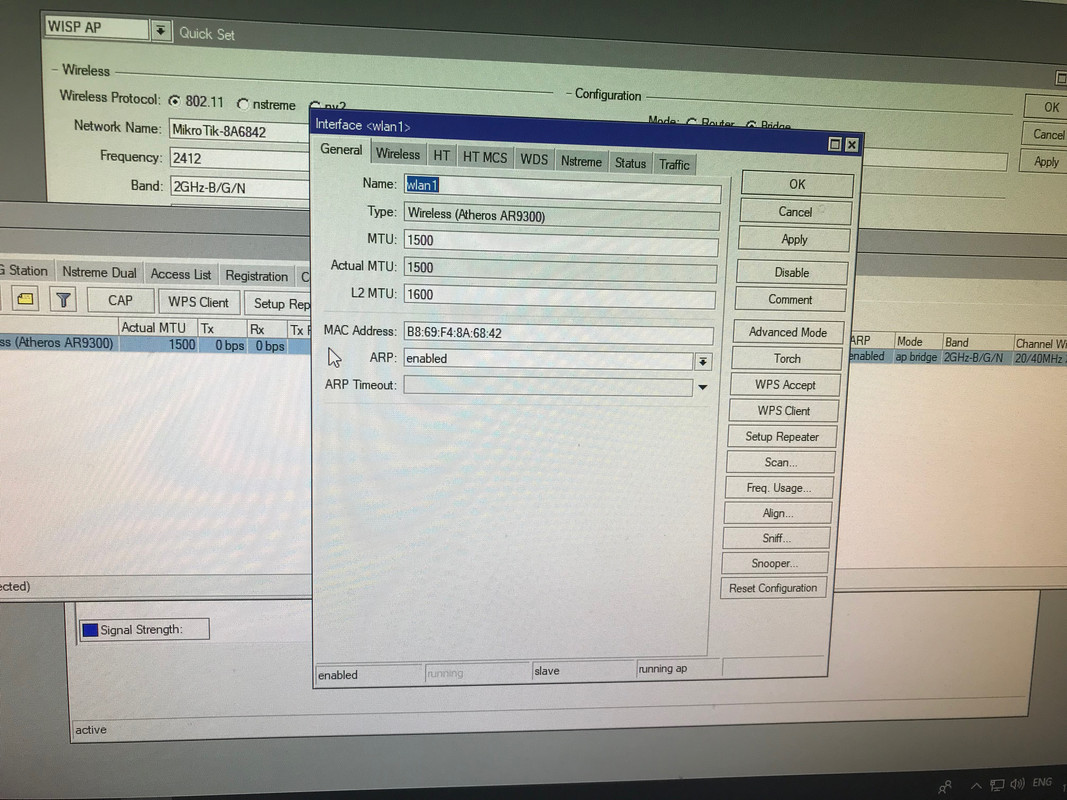Screen dimensions: 1067x800
Task: Click WPS Client button in interface dialog
Action: 783,410
